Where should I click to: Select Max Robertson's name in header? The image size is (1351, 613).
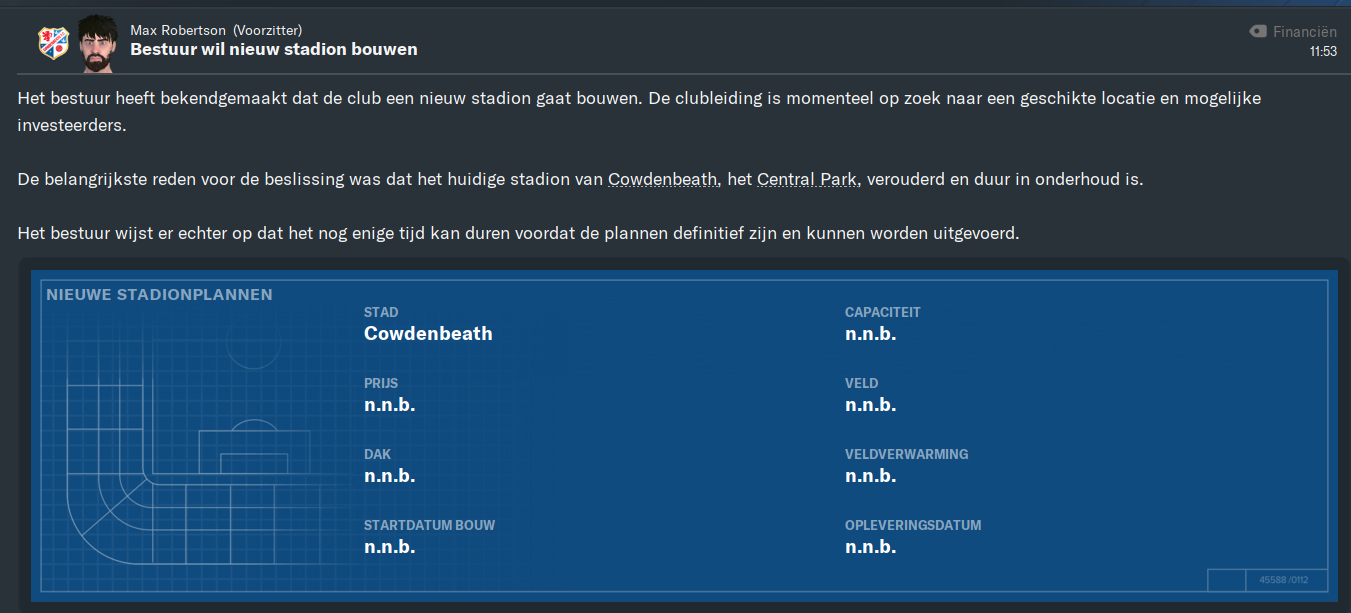(178, 30)
